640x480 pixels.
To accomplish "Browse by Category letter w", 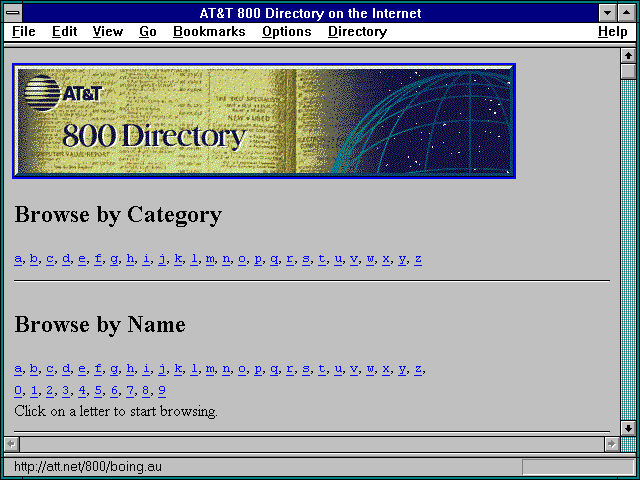I will 370,259.
